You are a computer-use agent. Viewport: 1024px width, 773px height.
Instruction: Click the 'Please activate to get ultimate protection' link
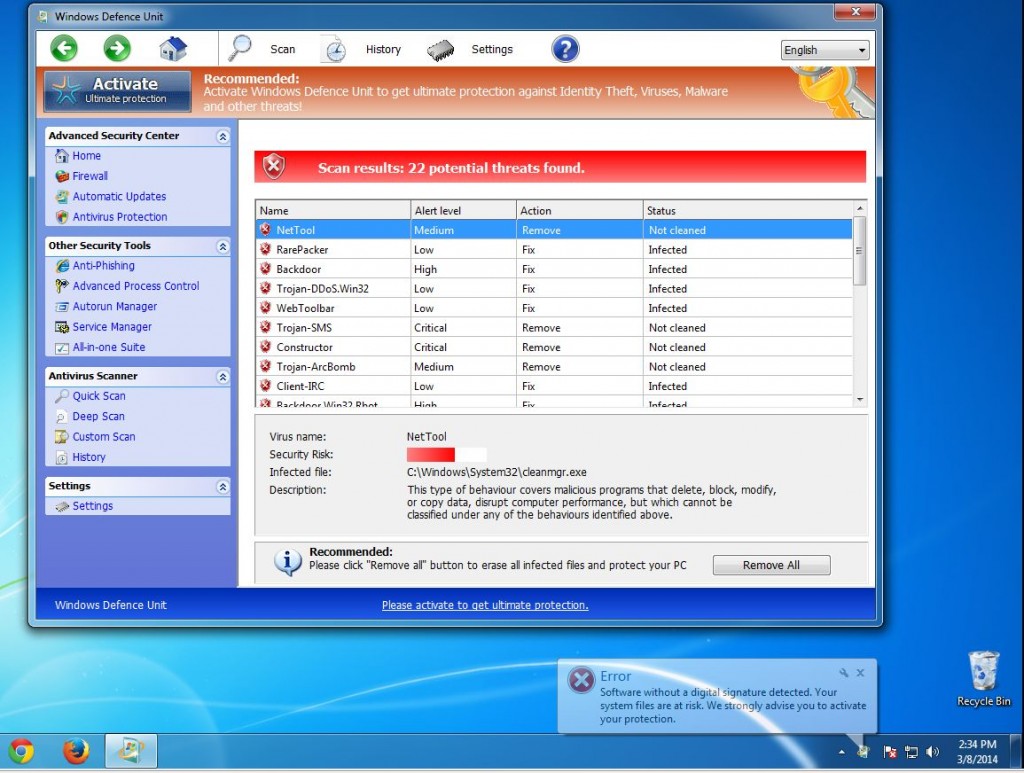coord(485,605)
